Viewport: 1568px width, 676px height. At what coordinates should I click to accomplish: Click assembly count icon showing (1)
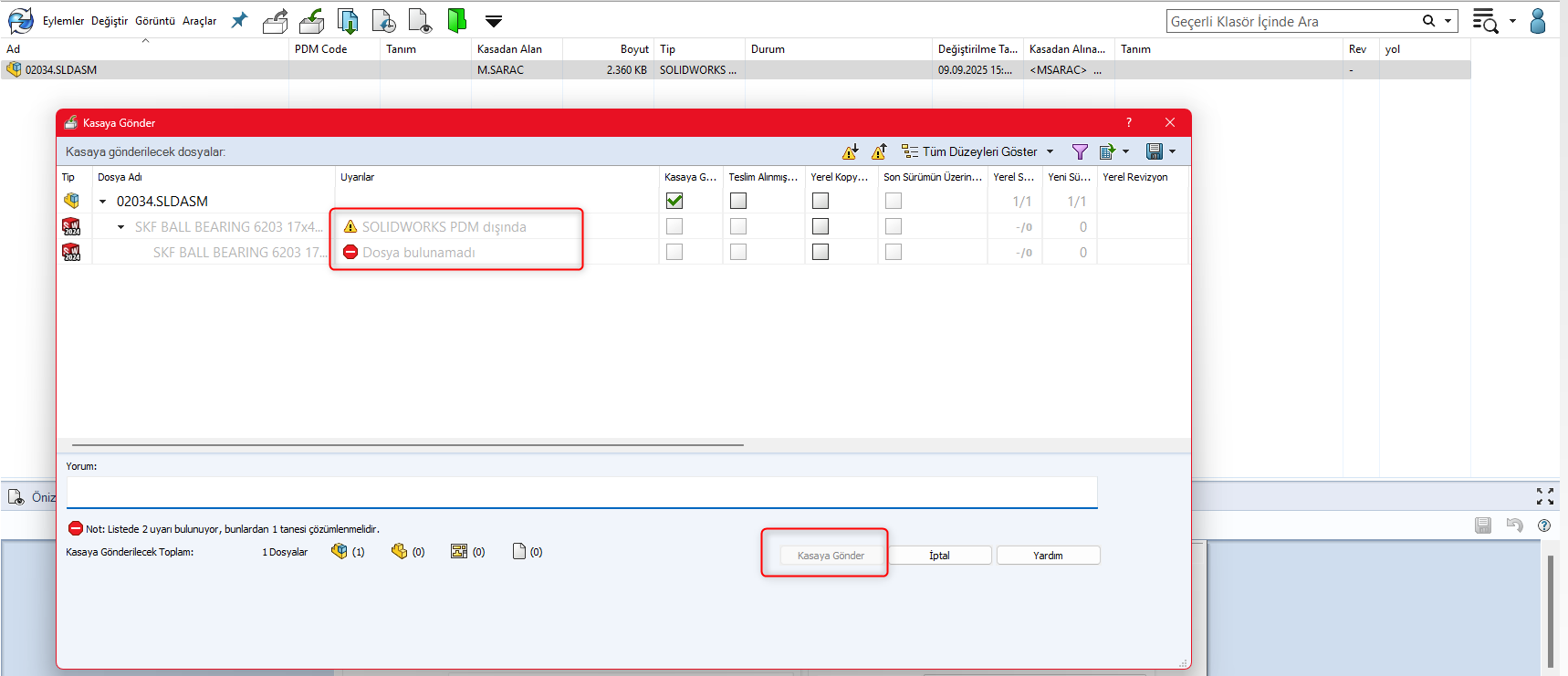pyautogui.click(x=339, y=551)
